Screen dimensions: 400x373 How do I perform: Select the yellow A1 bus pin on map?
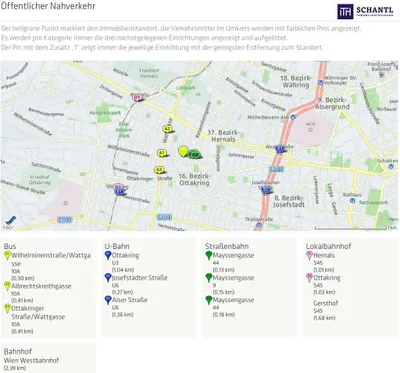point(162,153)
